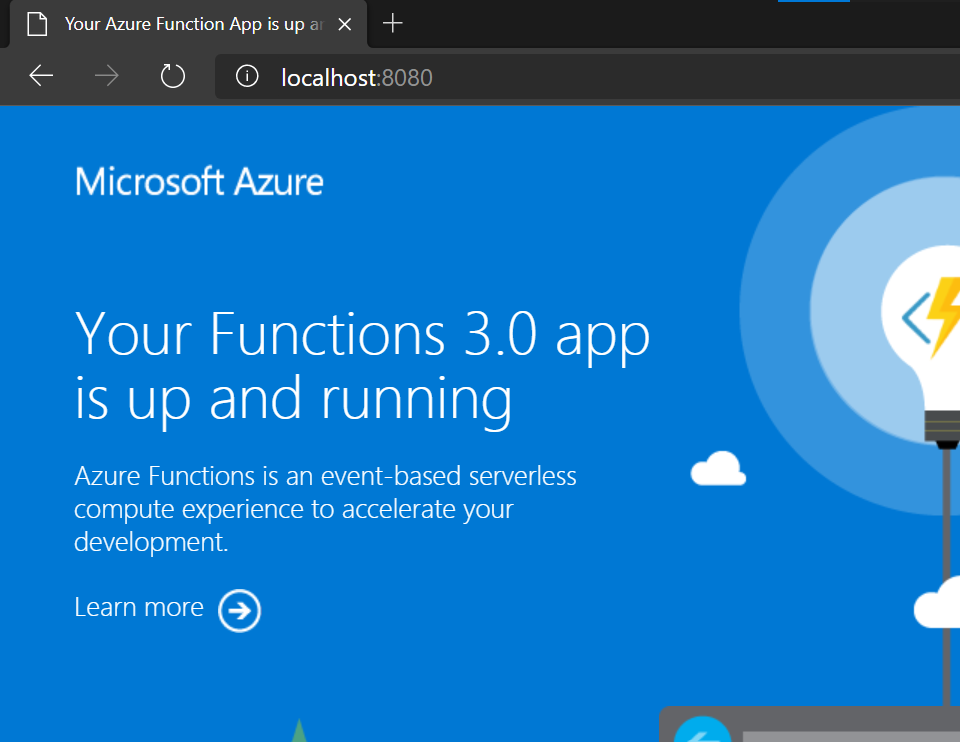Open a new browser tab with the plus button

[392, 23]
